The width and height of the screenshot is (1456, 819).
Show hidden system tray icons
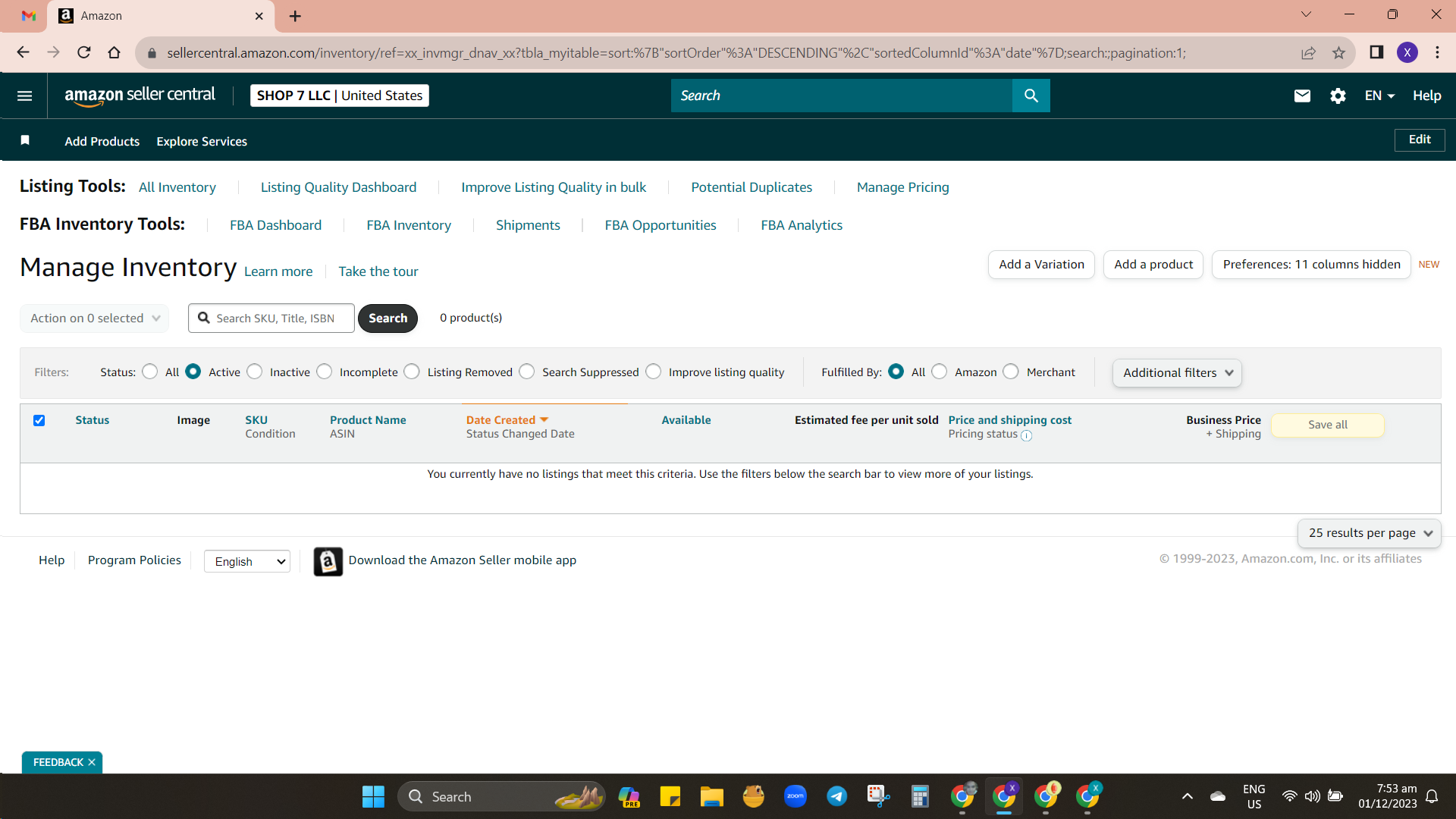click(1188, 796)
